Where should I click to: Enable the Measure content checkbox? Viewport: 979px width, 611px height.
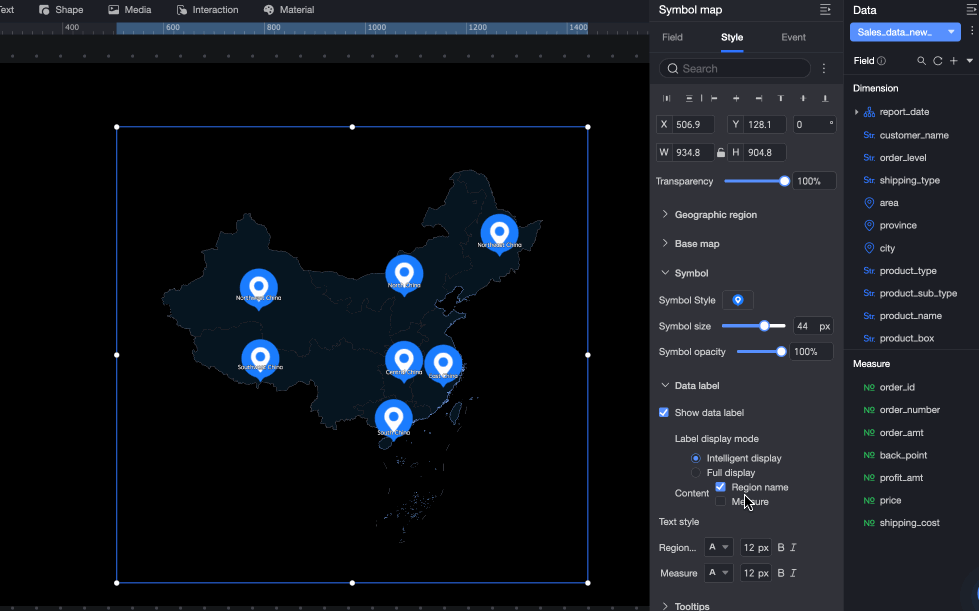click(x=721, y=502)
